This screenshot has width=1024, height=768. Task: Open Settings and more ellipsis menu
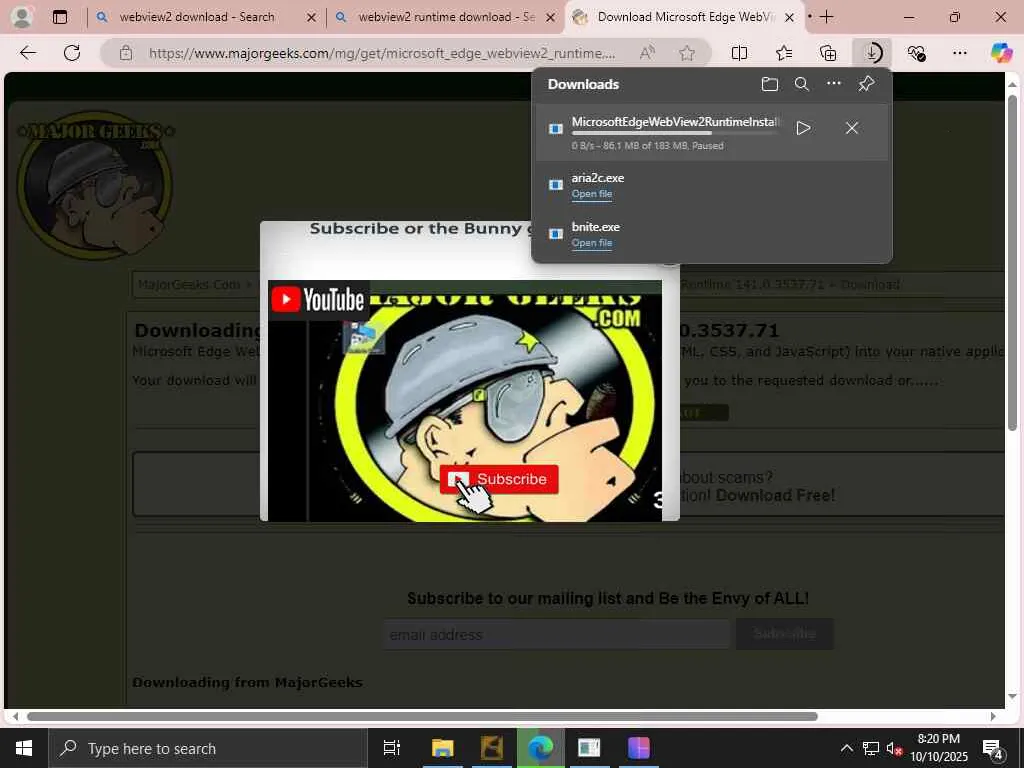pos(959,53)
